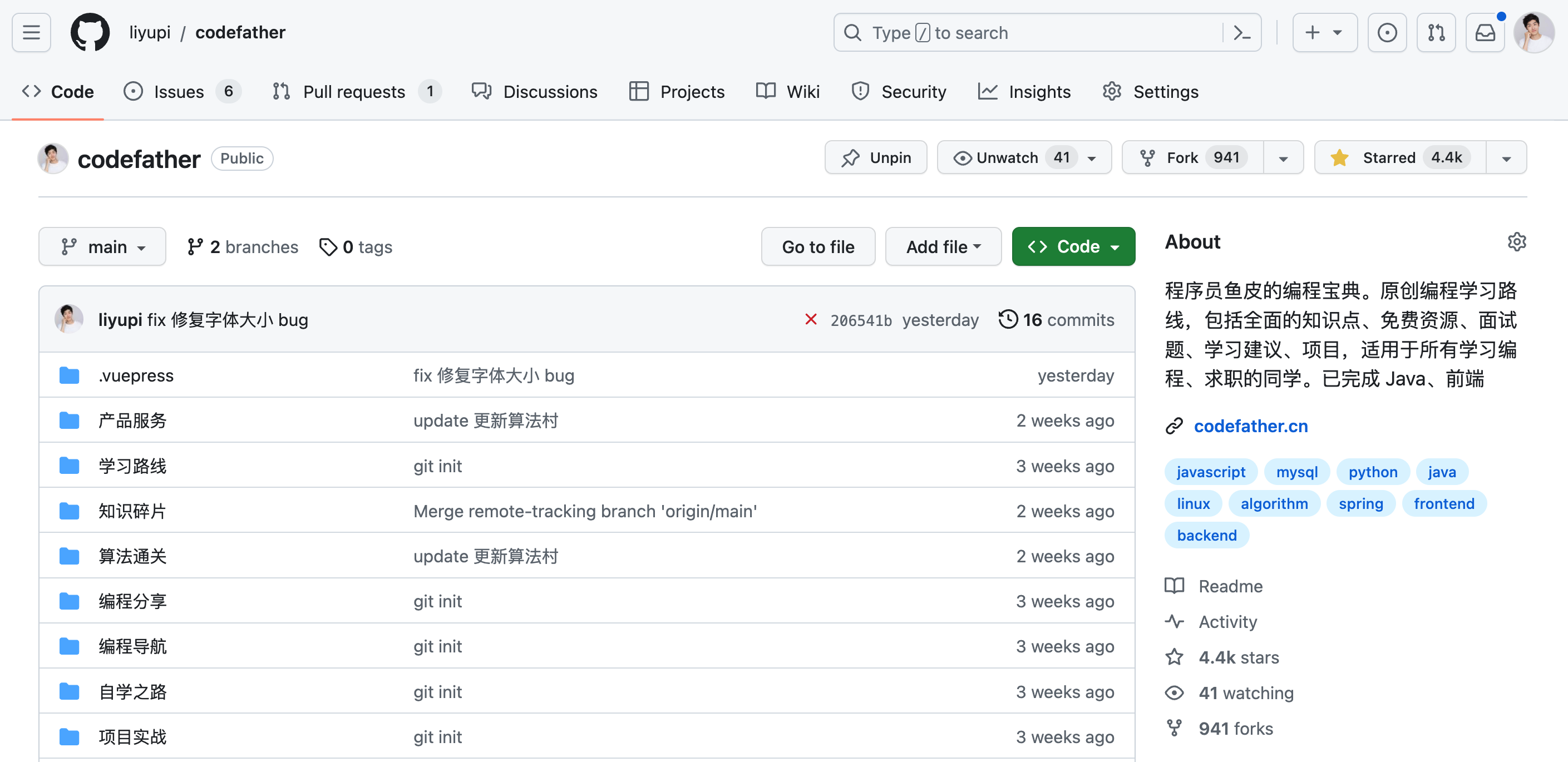
Task: Switch to the Discussions tab
Action: [x=534, y=91]
